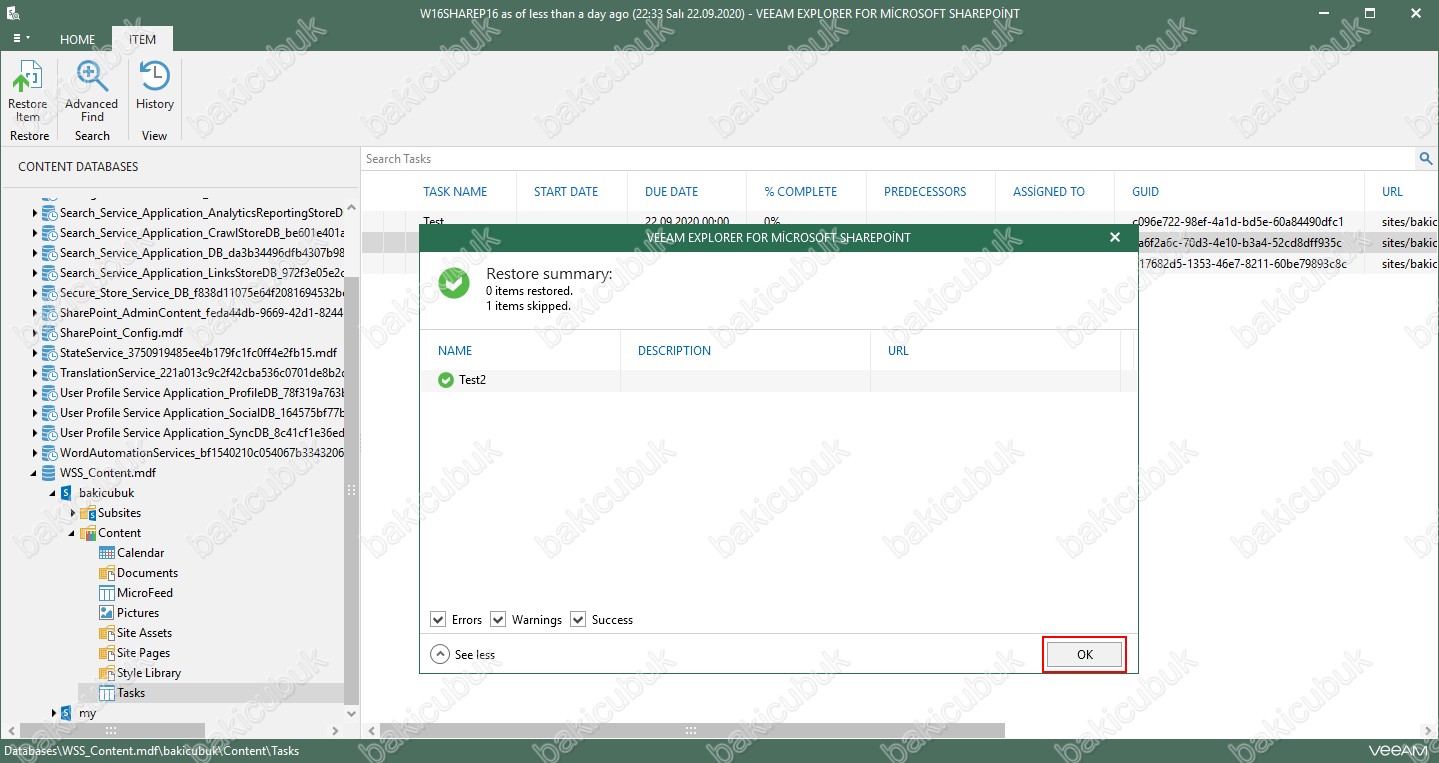Sort tasks by TASK NAME column
This screenshot has width=1439, height=763.
[455, 191]
